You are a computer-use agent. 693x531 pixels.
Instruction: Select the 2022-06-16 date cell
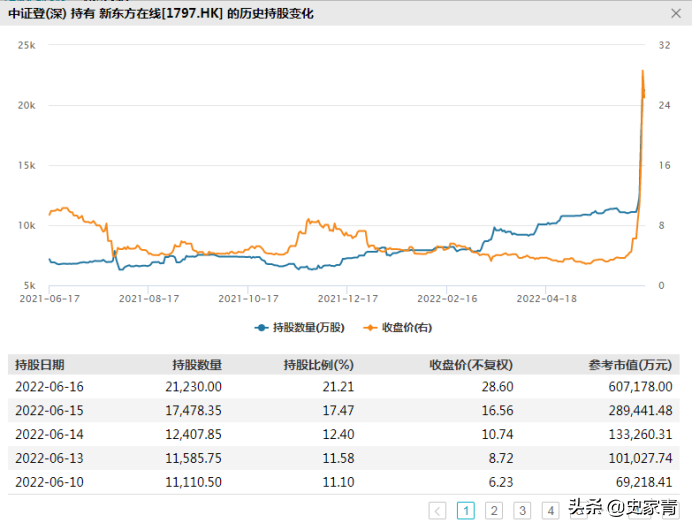click(50, 387)
